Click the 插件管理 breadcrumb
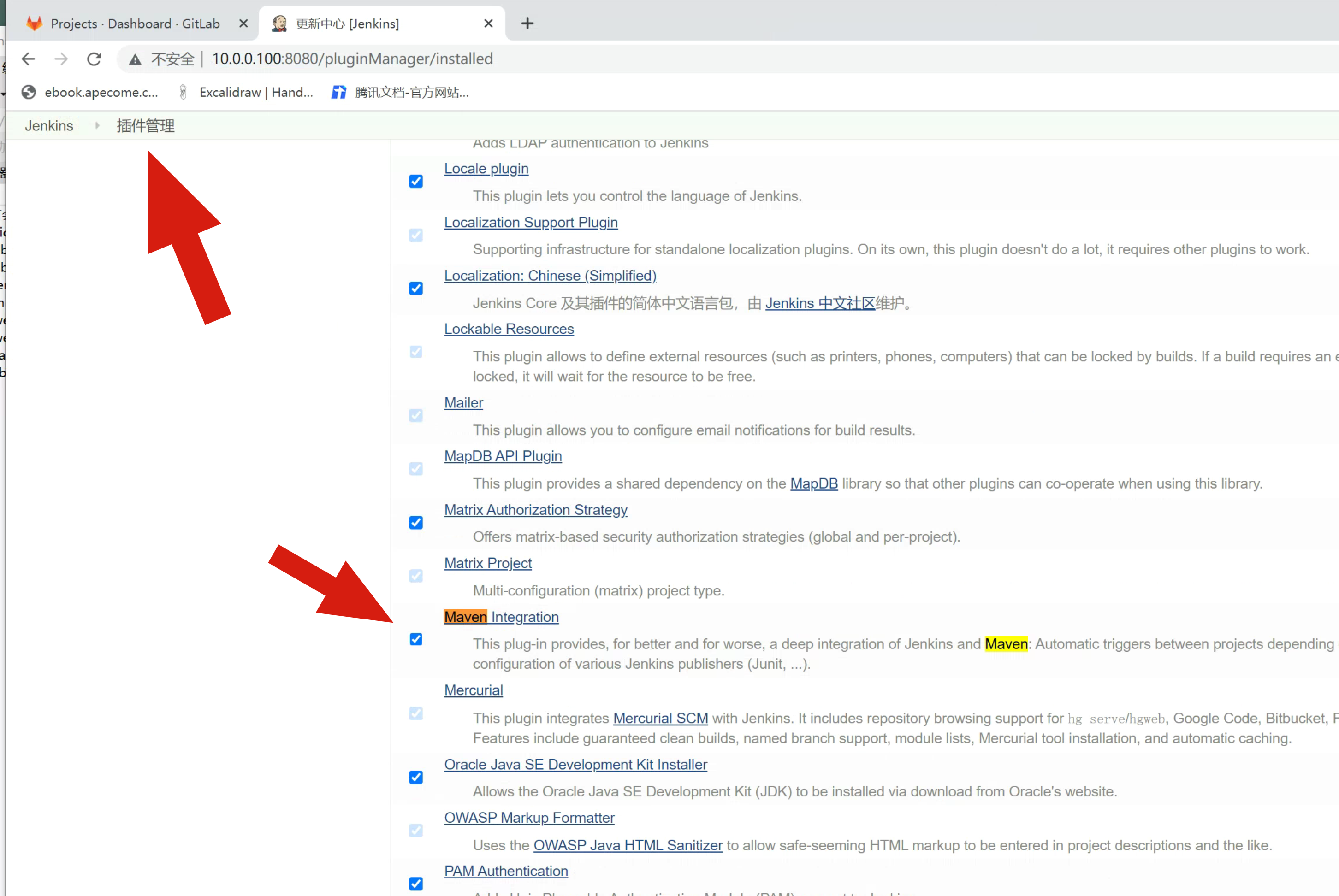Screen dimensions: 1339x896 (146, 126)
